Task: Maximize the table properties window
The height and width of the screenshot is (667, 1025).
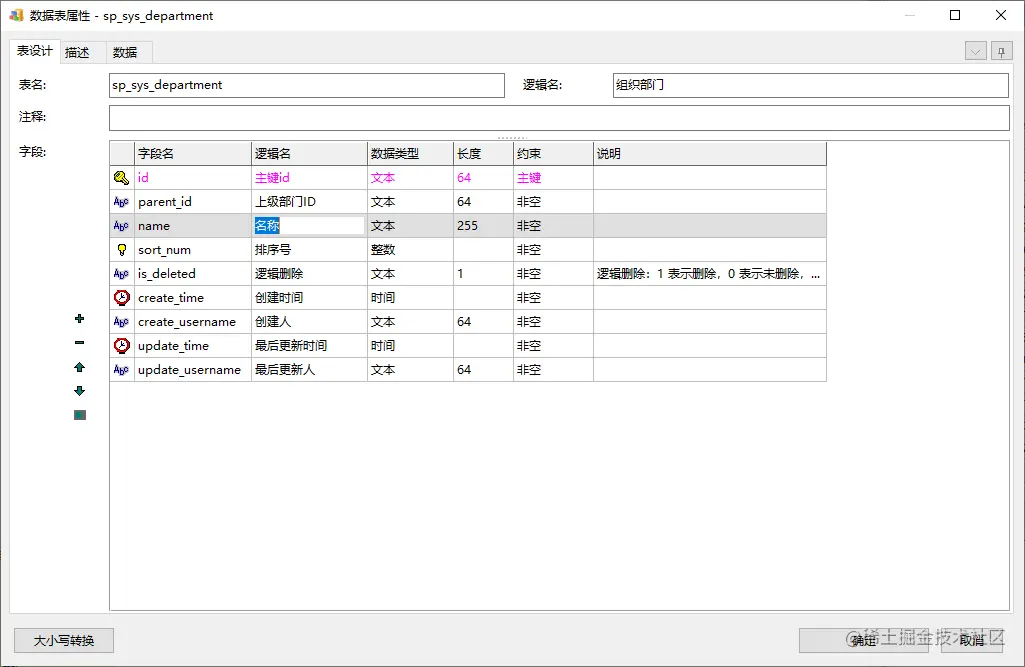Action: coord(955,15)
